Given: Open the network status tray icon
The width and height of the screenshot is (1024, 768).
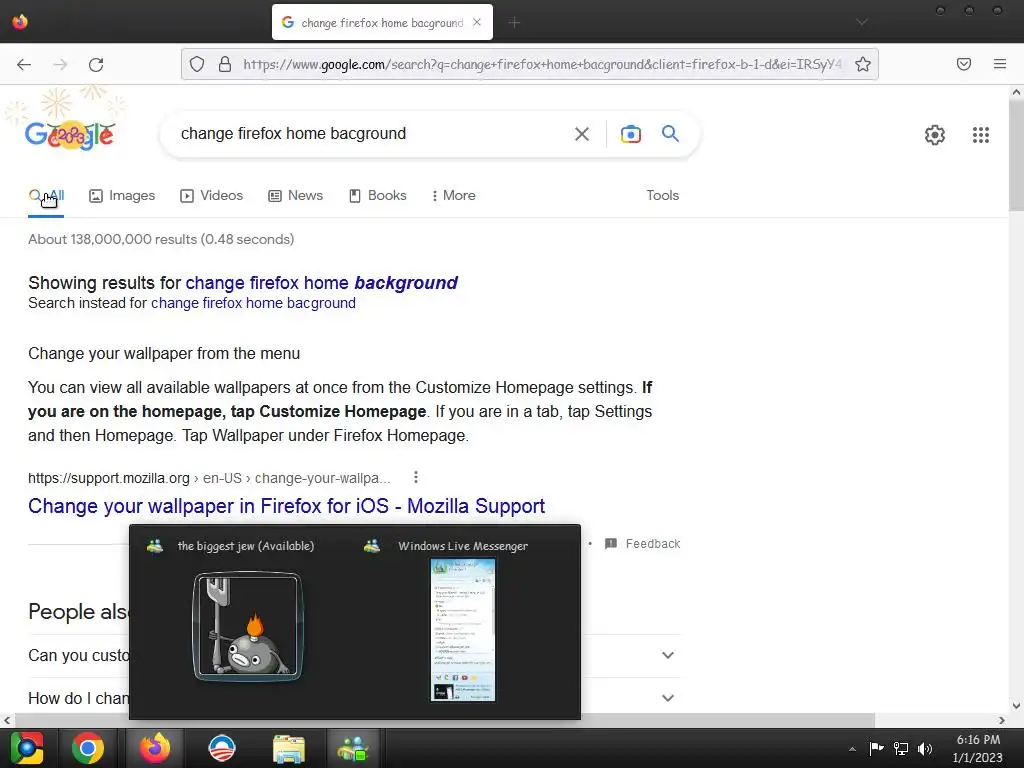Looking at the screenshot, I should coord(901,748).
